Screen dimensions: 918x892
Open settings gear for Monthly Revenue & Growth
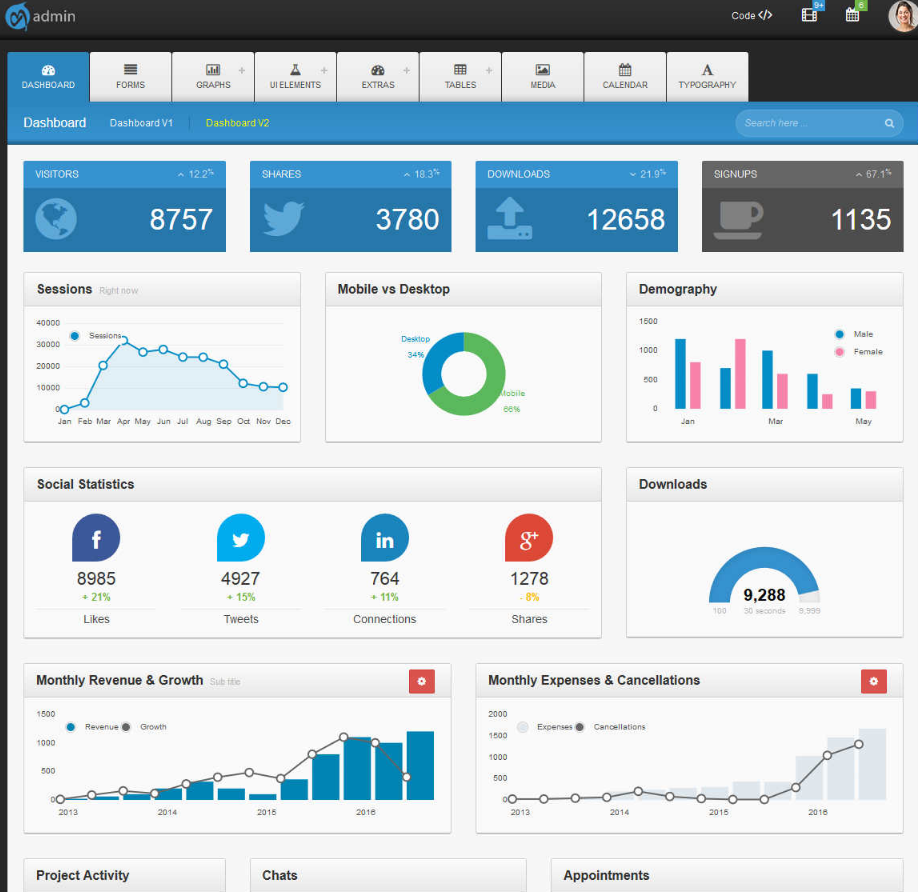pyautogui.click(x=421, y=681)
